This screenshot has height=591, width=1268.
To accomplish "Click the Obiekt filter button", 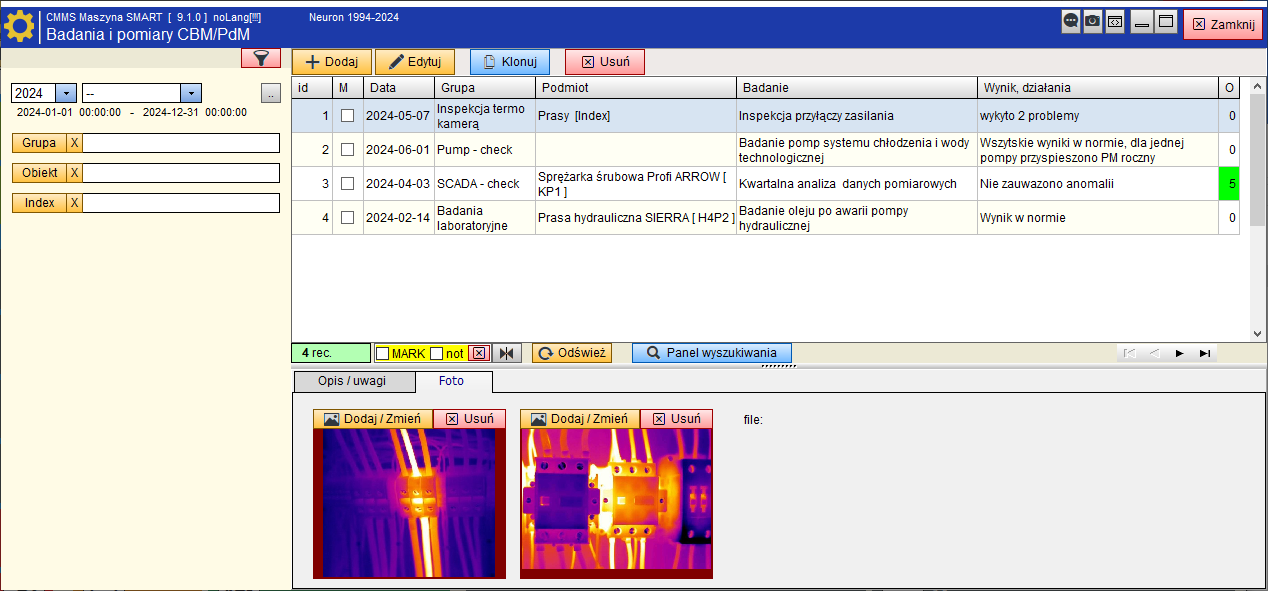I will pos(39,173).
